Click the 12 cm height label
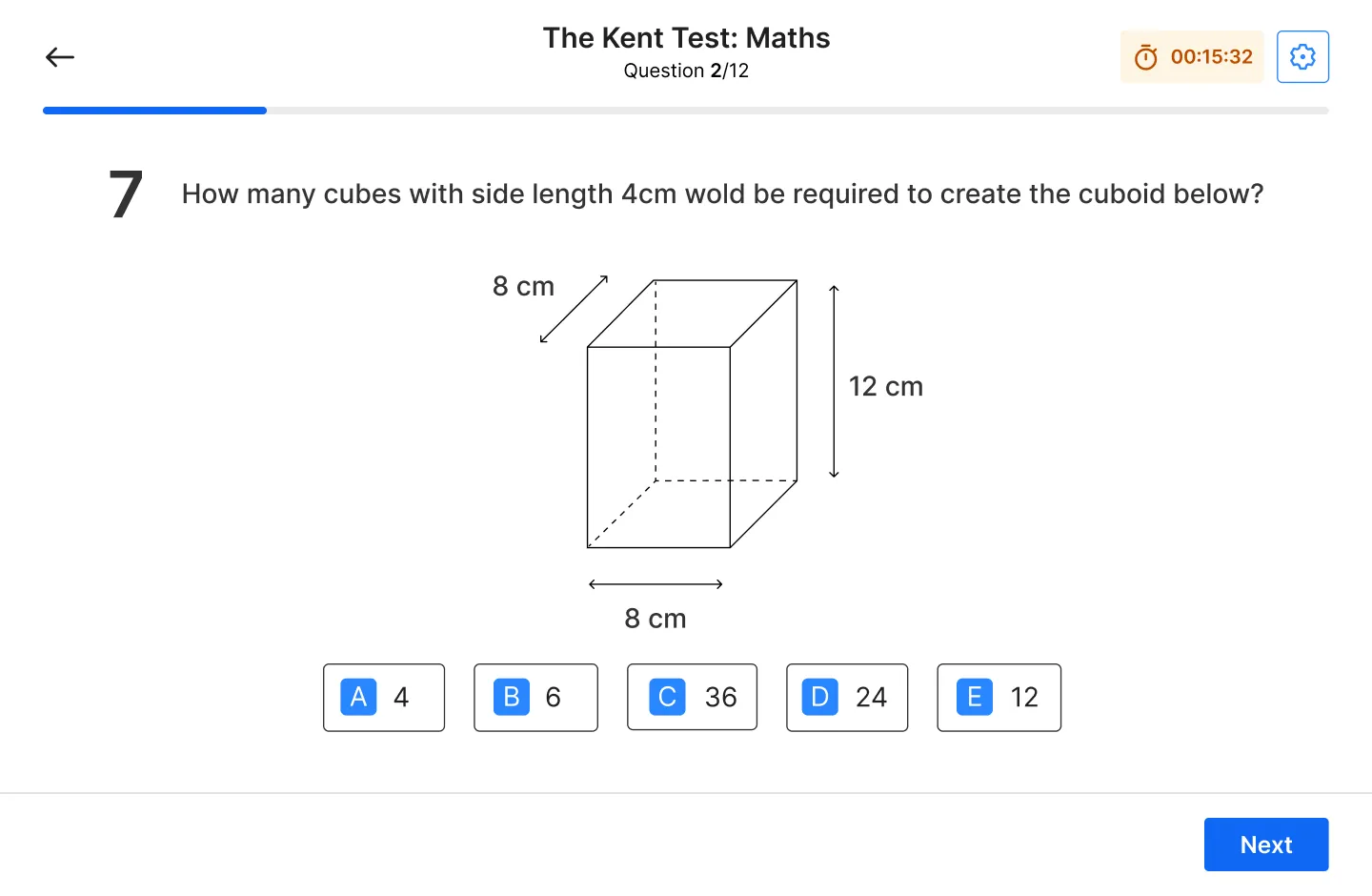The width and height of the screenshot is (1372, 896). click(x=886, y=386)
